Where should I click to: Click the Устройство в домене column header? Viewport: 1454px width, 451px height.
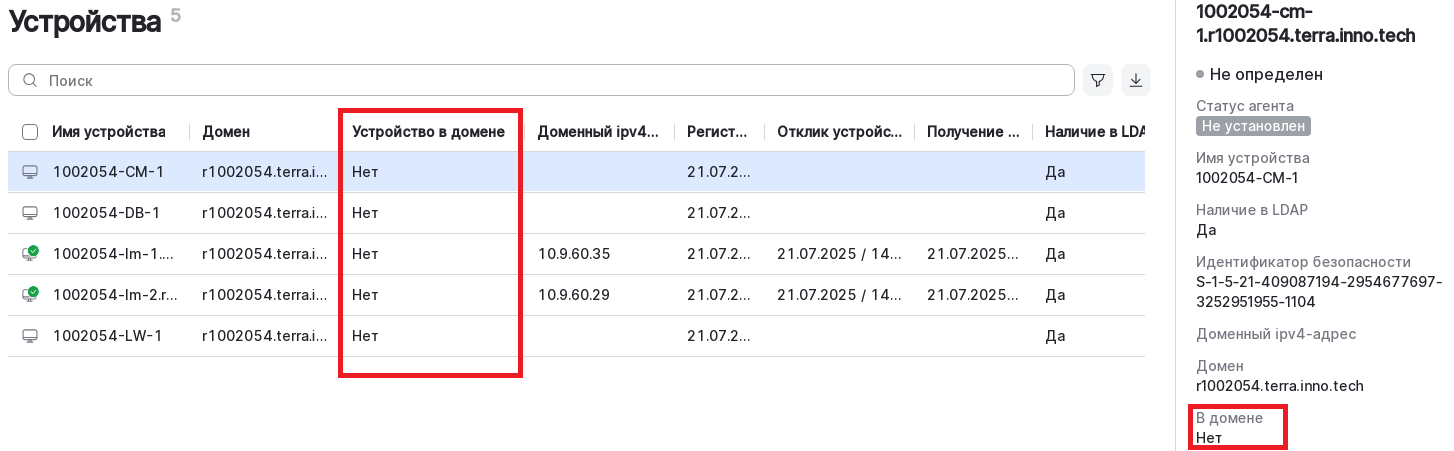coord(428,132)
